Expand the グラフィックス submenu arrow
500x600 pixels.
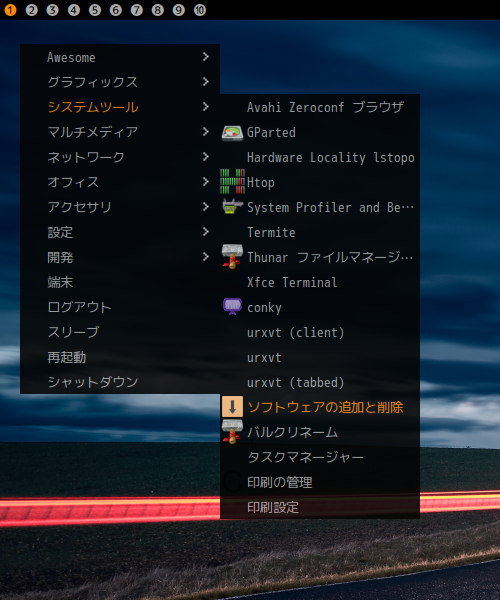pyautogui.click(x=206, y=82)
